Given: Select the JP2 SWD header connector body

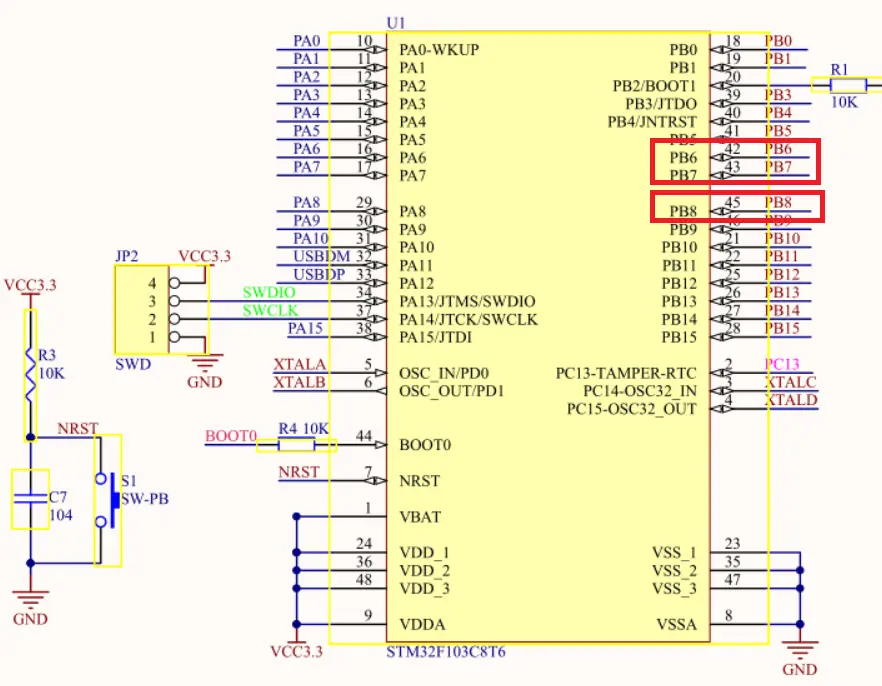Looking at the screenshot, I should [142, 310].
